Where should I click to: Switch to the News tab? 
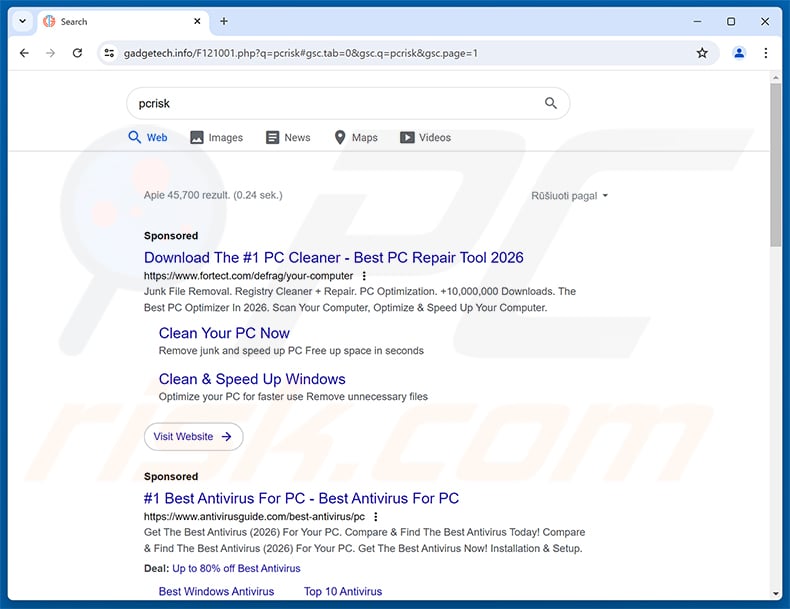pos(288,137)
